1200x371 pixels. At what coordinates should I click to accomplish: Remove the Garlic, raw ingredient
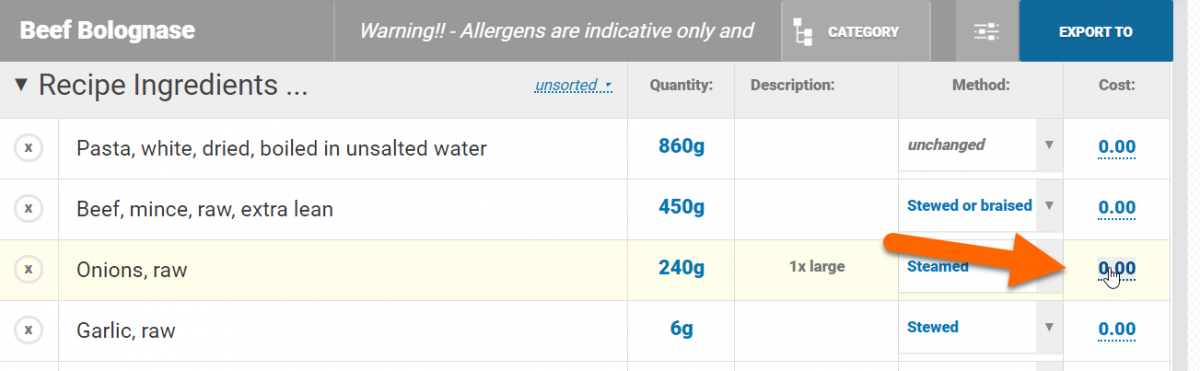(29, 329)
